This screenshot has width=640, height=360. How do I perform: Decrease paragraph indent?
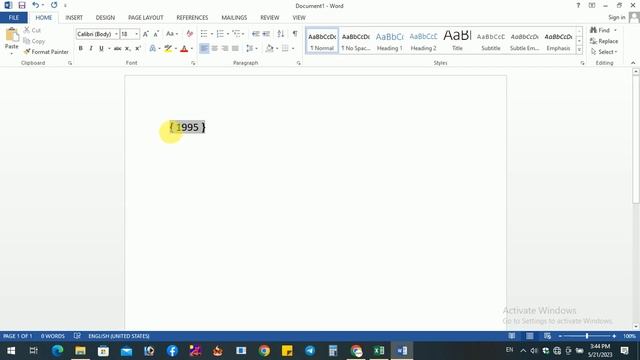coord(256,34)
